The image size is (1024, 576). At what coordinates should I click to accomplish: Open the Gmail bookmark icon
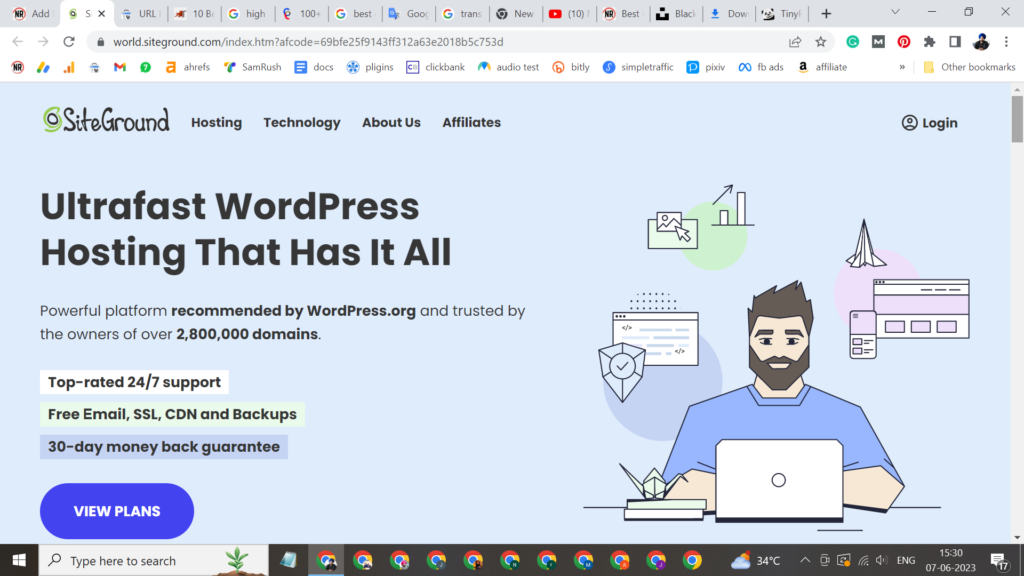coord(120,67)
